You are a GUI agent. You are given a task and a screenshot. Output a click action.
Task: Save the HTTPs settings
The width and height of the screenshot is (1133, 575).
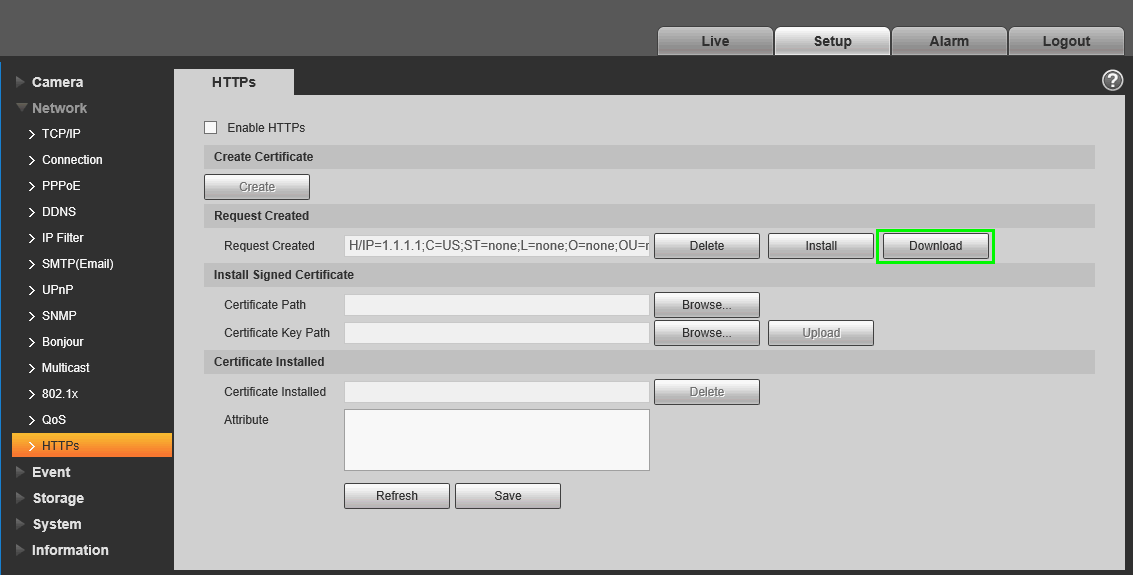508,496
